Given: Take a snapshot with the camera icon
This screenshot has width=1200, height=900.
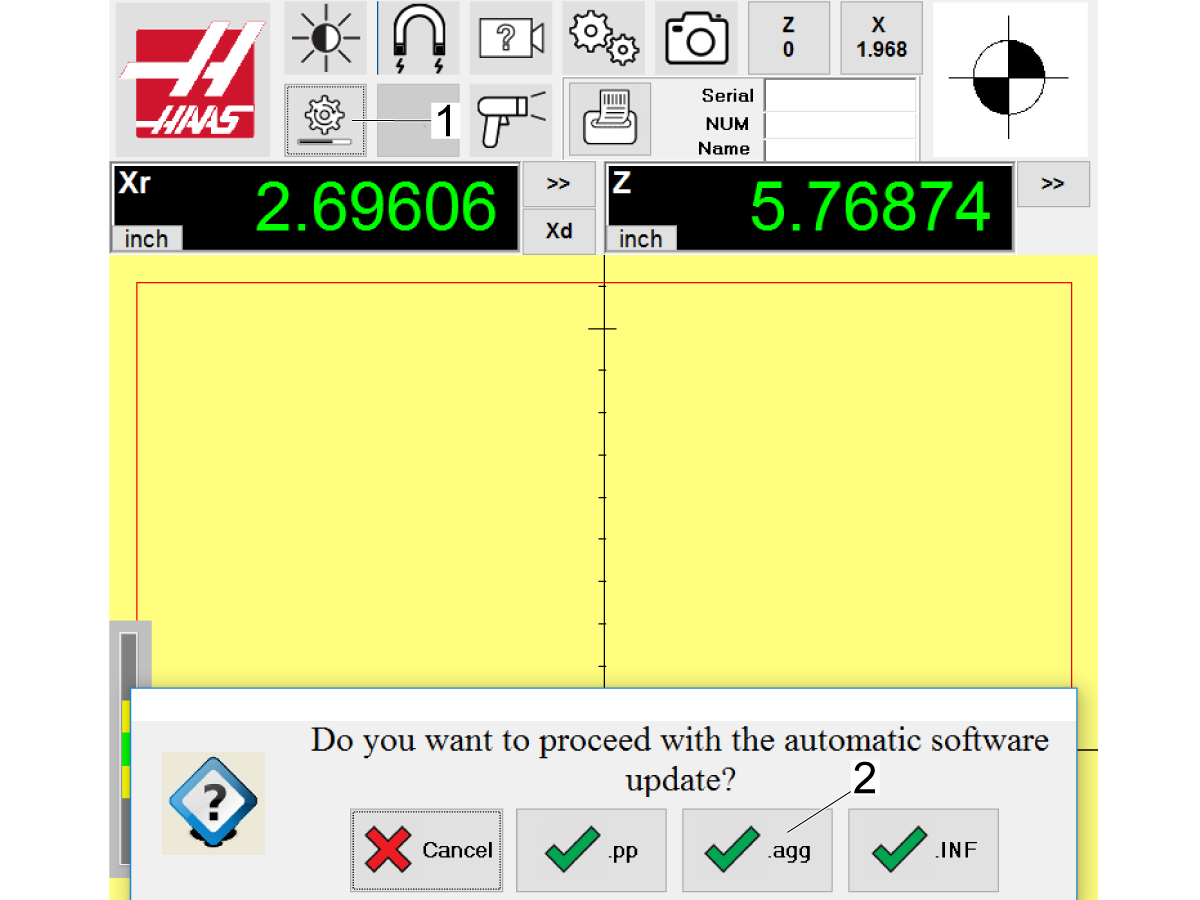Looking at the screenshot, I should [x=696, y=38].
